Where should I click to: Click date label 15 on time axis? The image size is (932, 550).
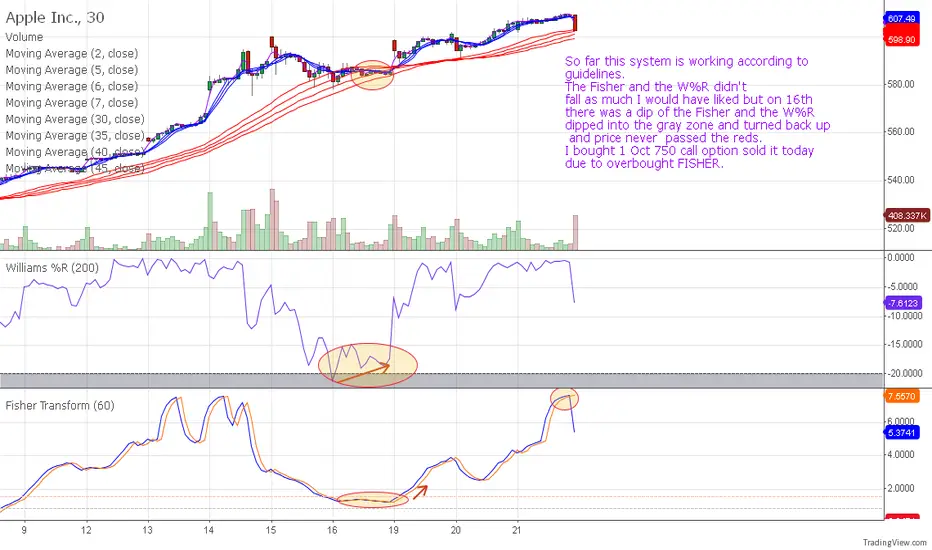270,530
